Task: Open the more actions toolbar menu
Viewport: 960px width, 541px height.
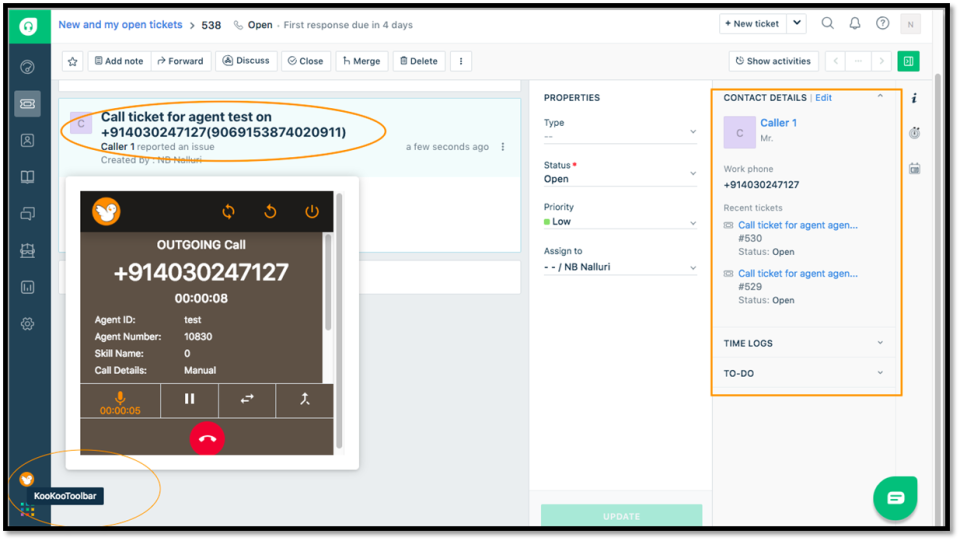Action: pos(461,61)
